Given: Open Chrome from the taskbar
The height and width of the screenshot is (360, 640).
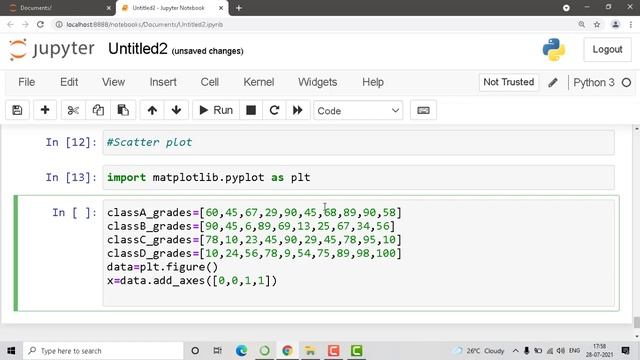Looking at the screenshot, I should 287,351.
